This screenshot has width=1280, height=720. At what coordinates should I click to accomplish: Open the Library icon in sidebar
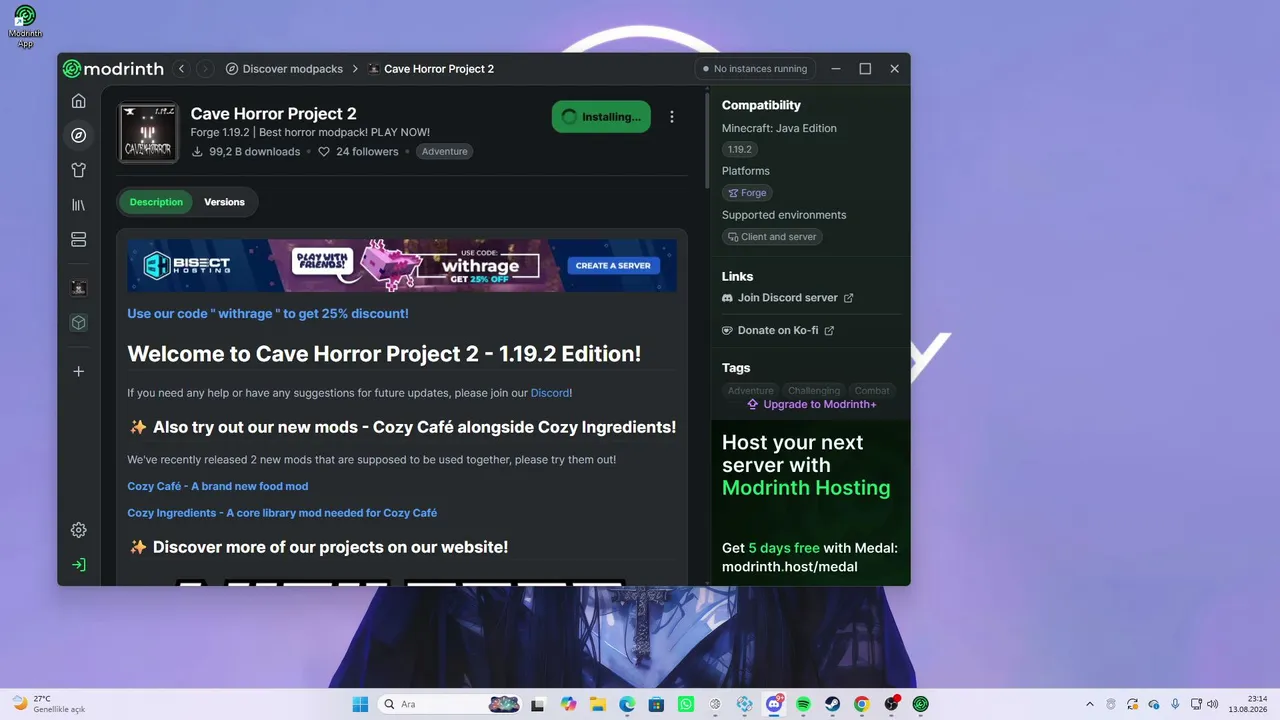pyautogui.click(x=79, y=205)
